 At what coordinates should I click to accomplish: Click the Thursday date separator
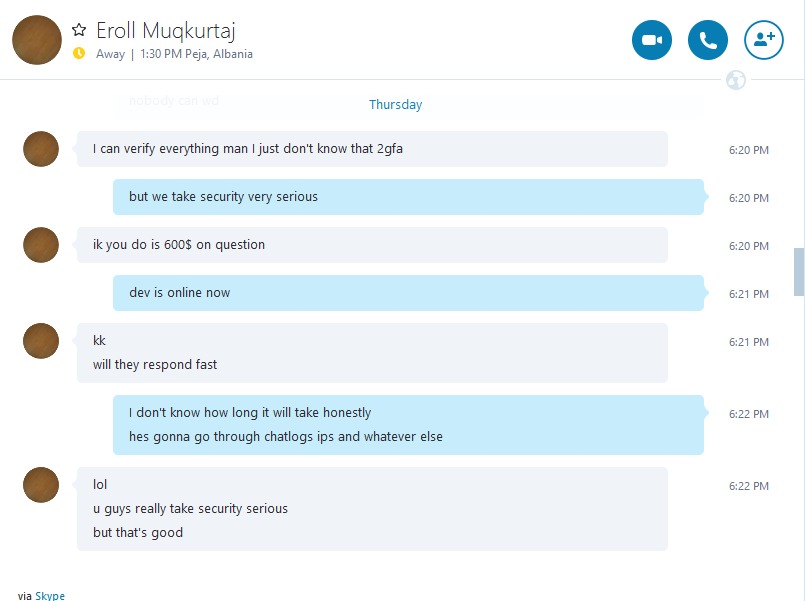[x=395, y=105]
